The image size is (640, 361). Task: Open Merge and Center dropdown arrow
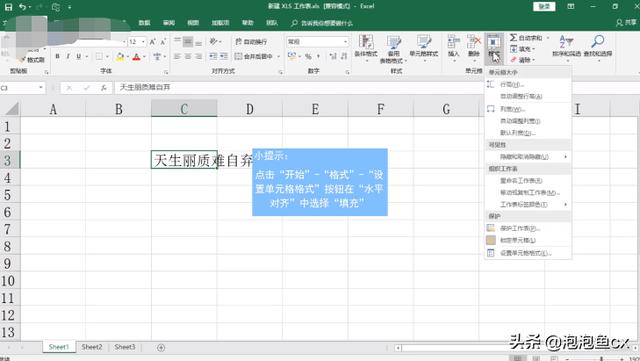tap(279, 56)
